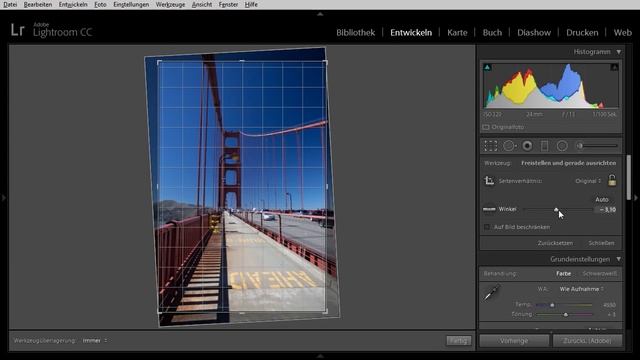
Task: Collapse the Histogramm panel
Action: click(x=619, y=52)
